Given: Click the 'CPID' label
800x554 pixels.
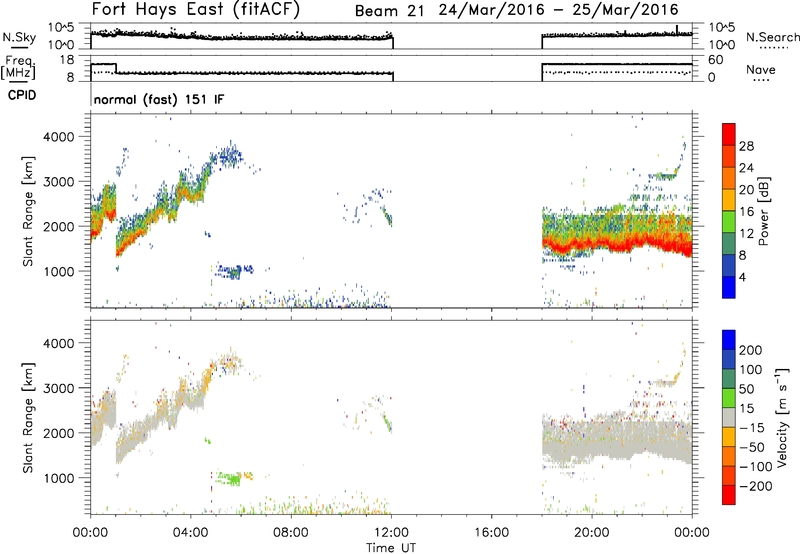Looking at the screenshot, I should coord(22,95).
